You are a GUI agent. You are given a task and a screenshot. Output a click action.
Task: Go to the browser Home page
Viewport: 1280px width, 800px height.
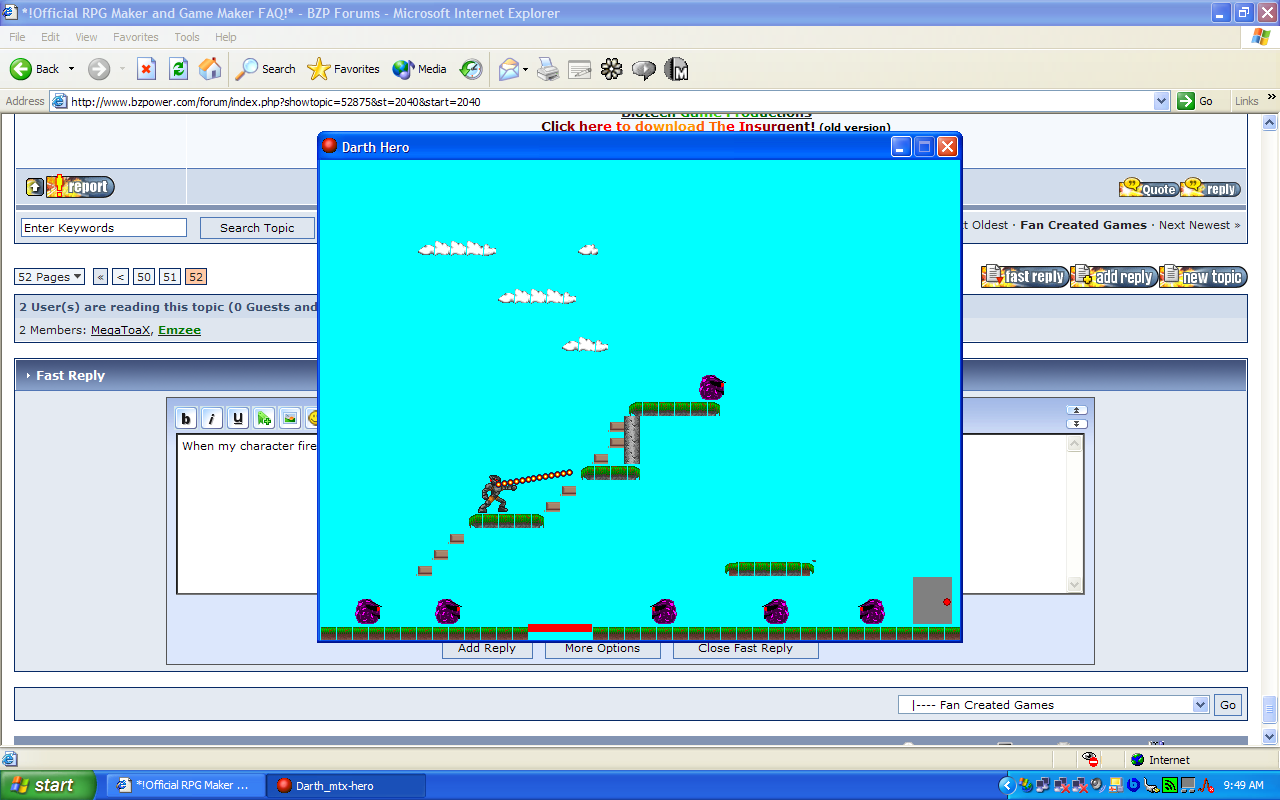tap(210, 69)
